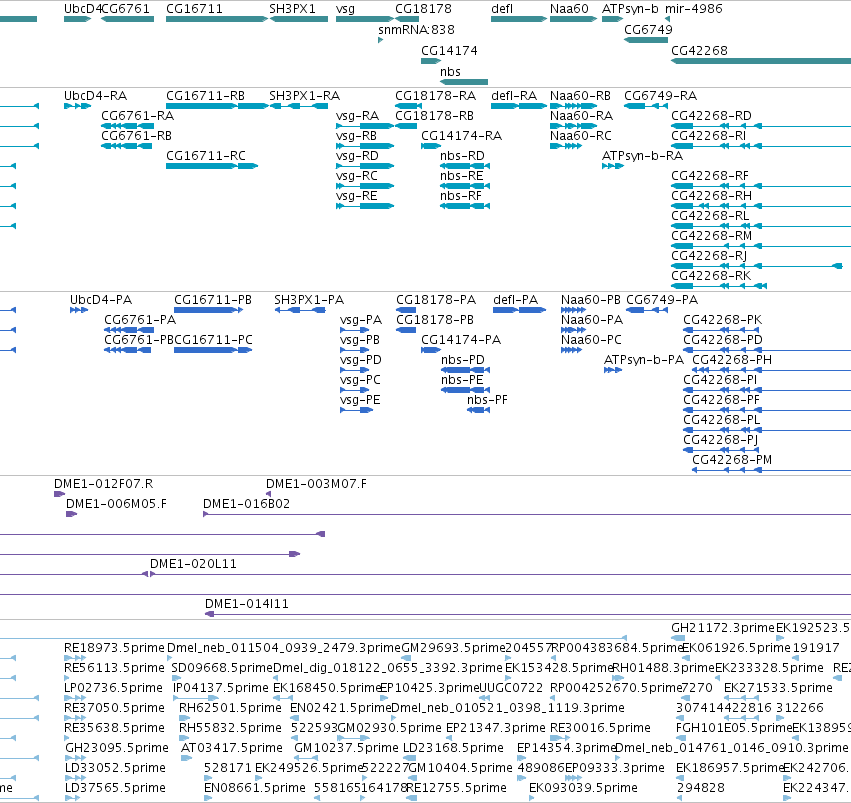Select the CG16711-RB transcript label
Image resolution: width=851 pixels, height=803 pixels.
[206, 95]
